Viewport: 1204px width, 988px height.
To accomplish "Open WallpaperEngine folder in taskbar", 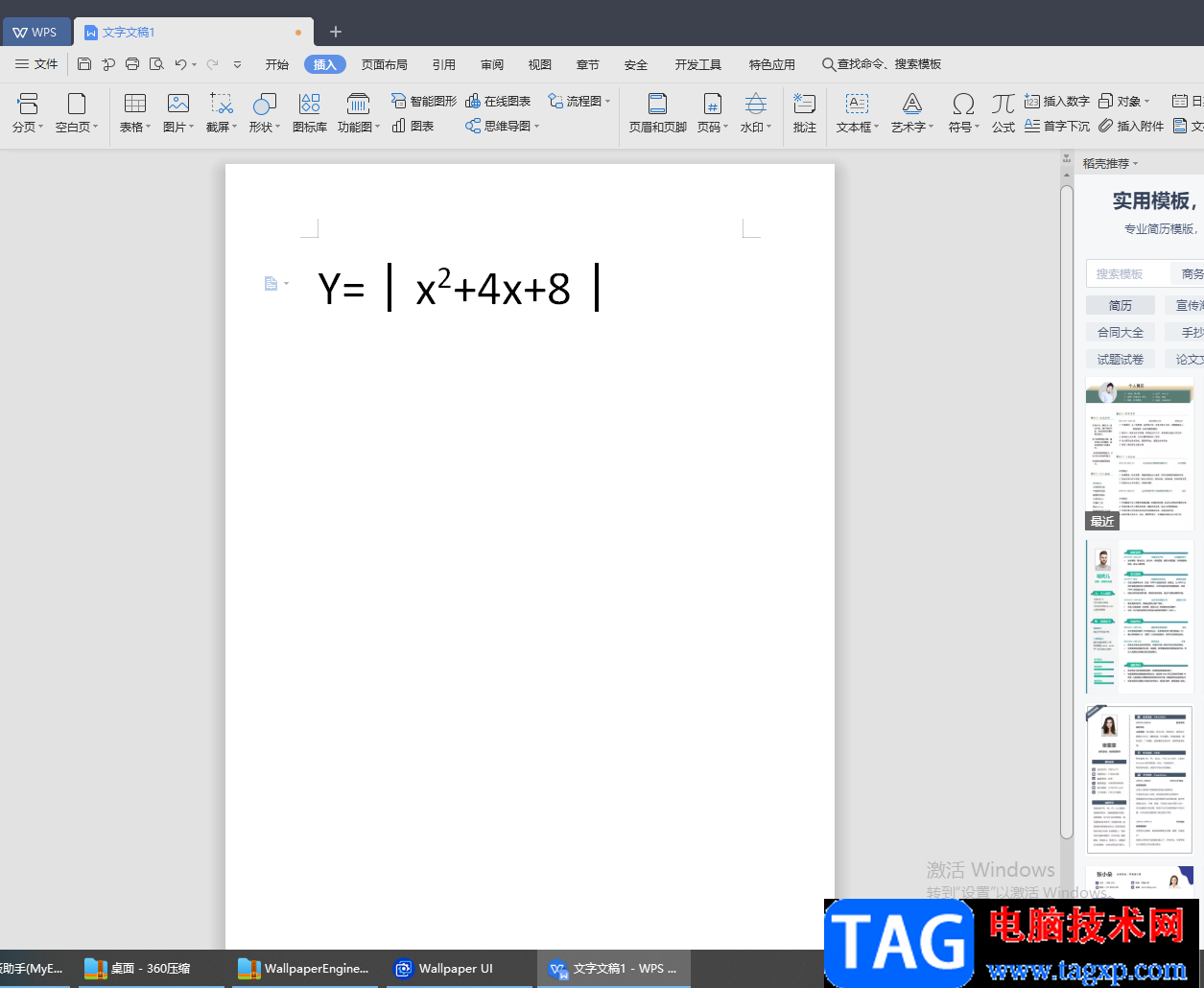I will 304,969.
